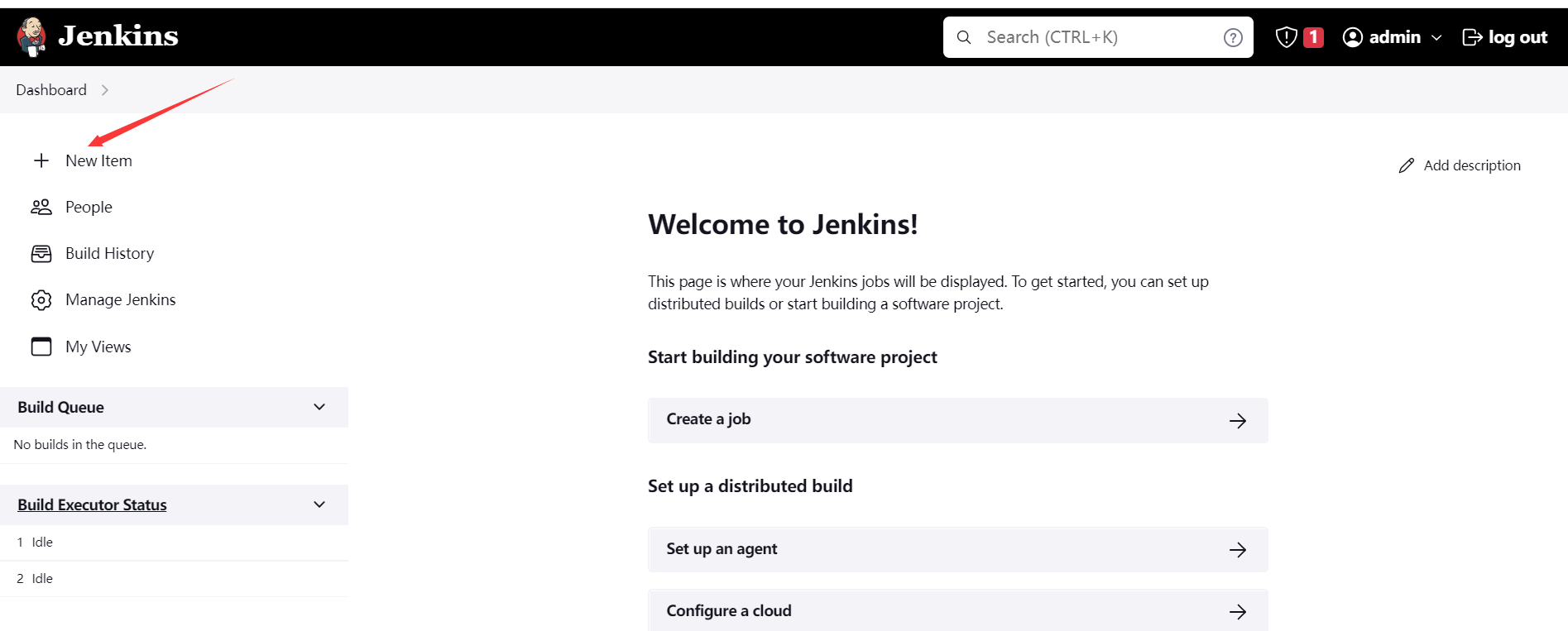The image size is (1568, 631).
Task: Click the arrow on Create a job
Action: 1238,421
